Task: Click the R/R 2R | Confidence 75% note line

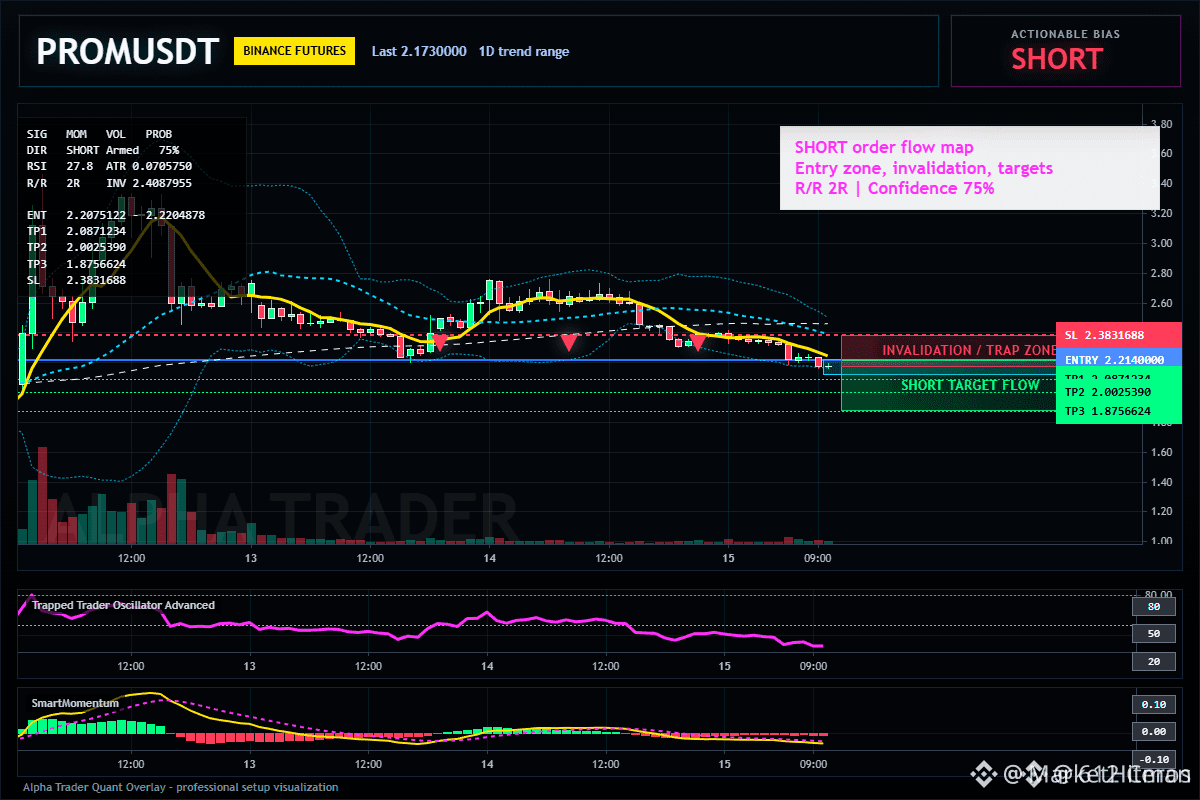Action: [x=894, y=188]
